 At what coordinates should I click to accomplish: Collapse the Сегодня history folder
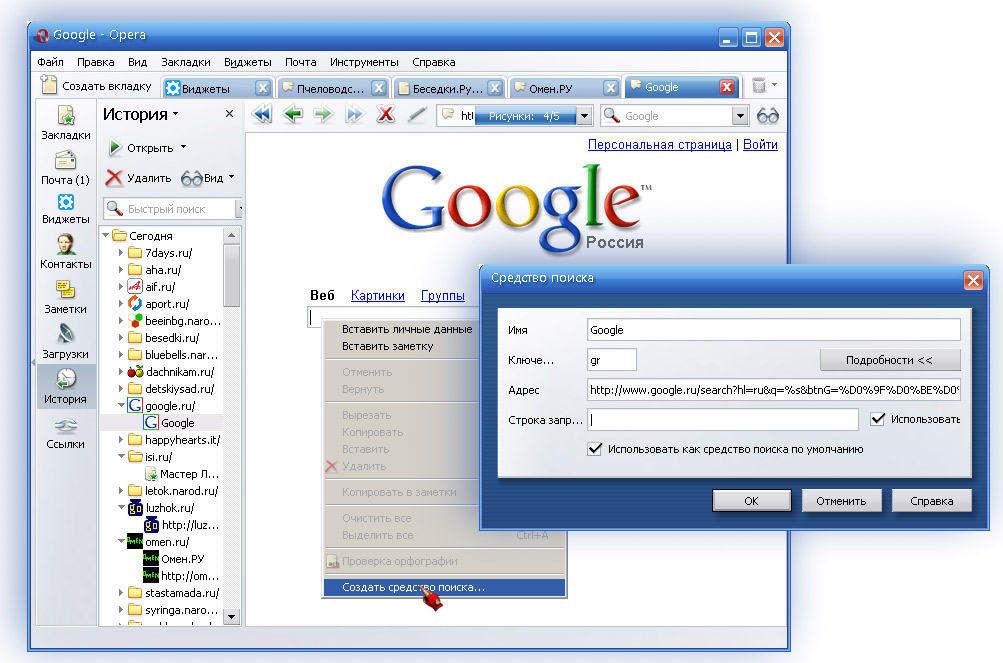pyautogui.click(x=106, y=236)
